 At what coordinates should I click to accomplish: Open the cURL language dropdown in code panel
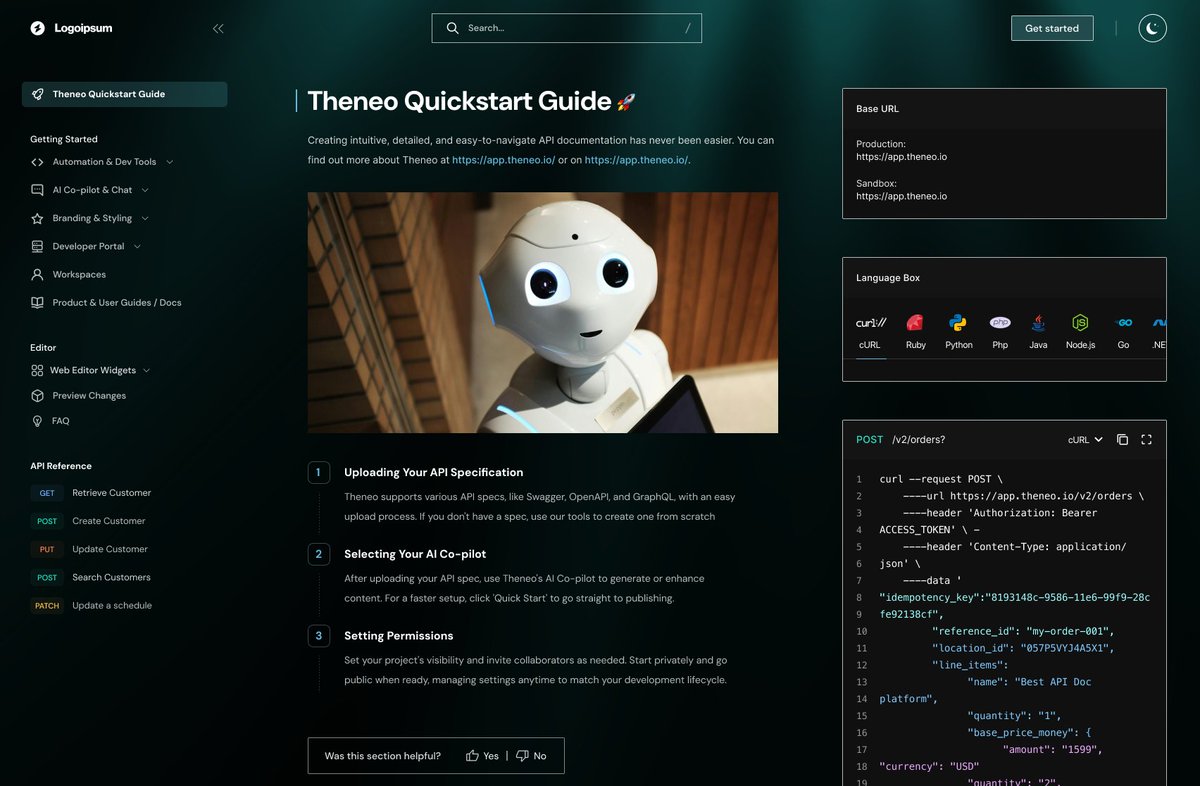[1085, 440]
